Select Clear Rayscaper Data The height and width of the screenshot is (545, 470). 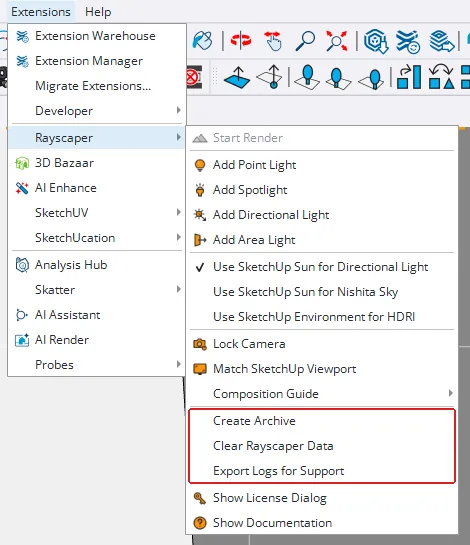tap(322, 446)
